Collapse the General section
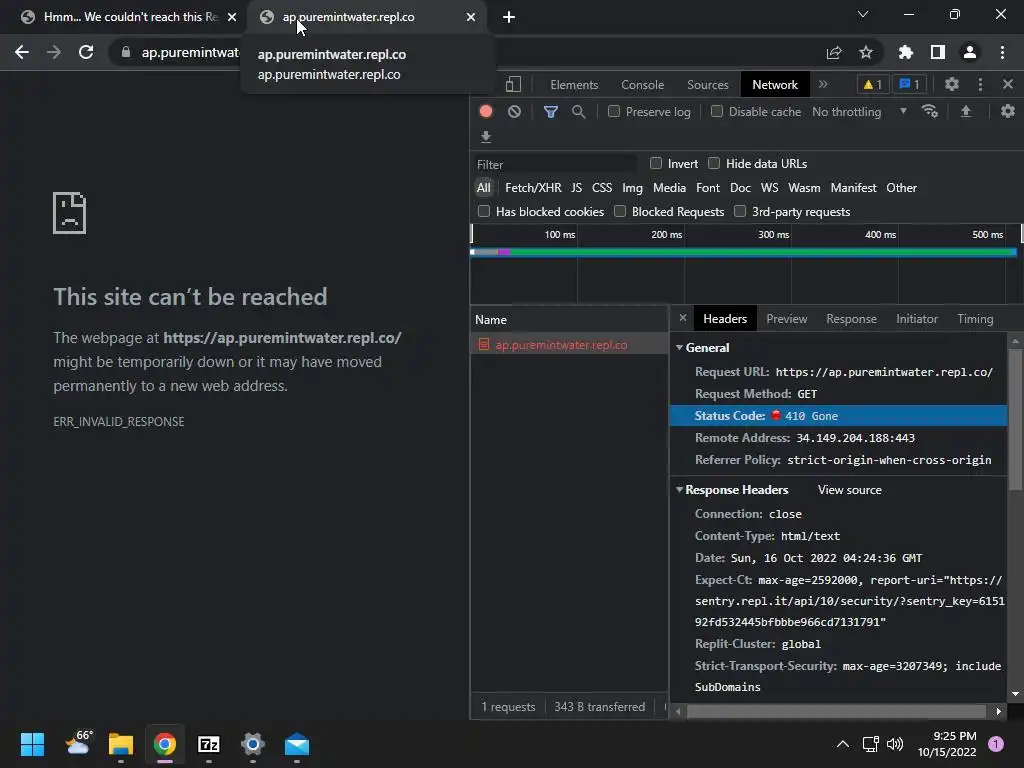 pyautogui.click(x=679, y=347)
